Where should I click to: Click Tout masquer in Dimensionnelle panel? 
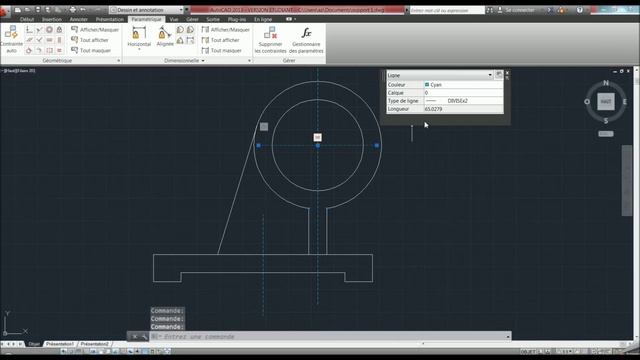[222, 50]
